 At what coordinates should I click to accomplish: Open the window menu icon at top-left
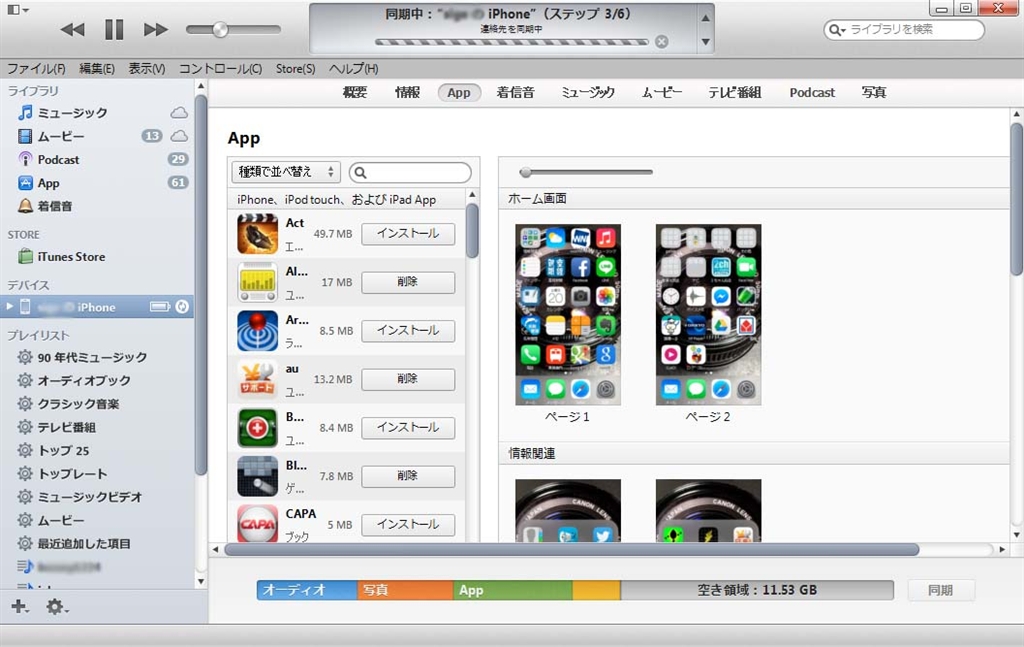[x=18, y=10]
